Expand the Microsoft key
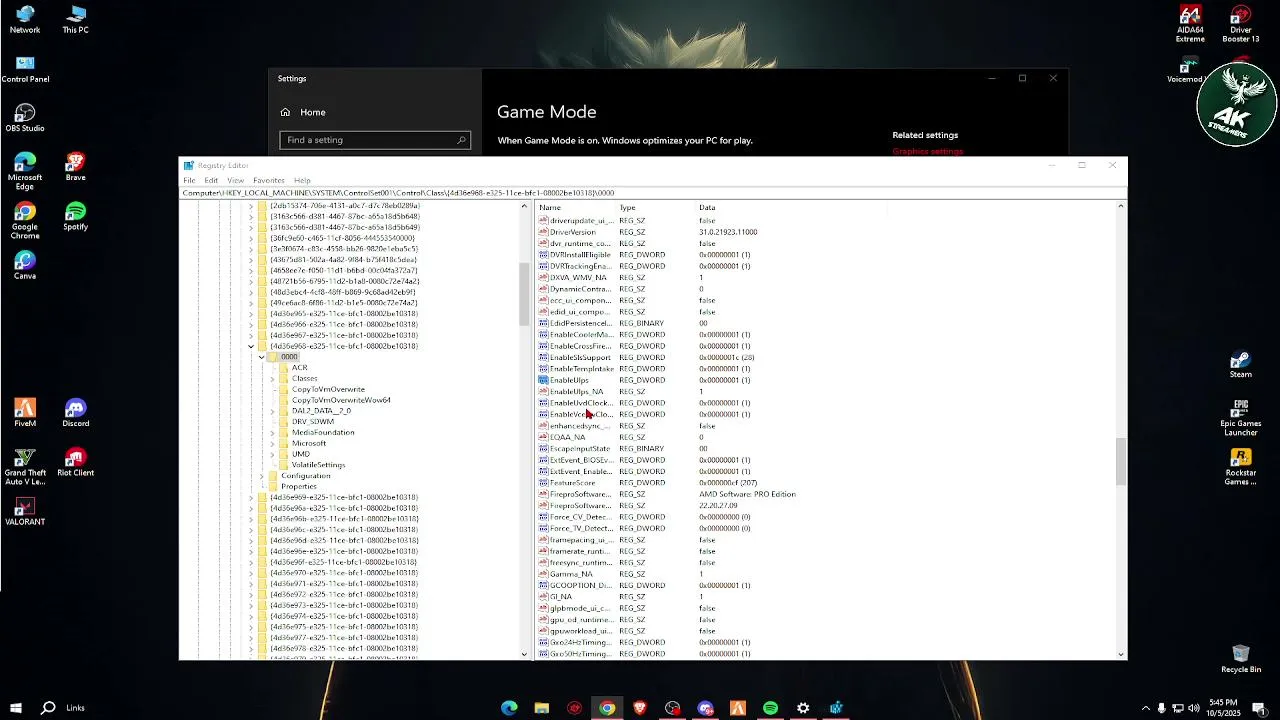This screenshot has height=720, width=1280. [273, 443]
